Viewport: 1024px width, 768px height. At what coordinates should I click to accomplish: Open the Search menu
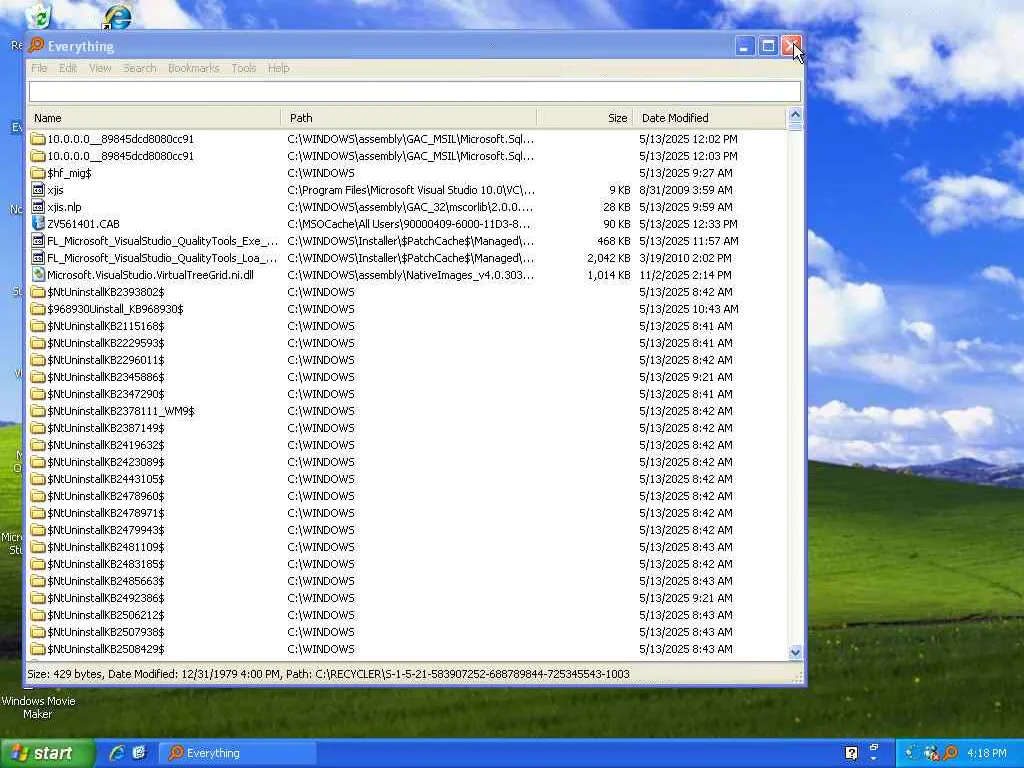[140, 68]
